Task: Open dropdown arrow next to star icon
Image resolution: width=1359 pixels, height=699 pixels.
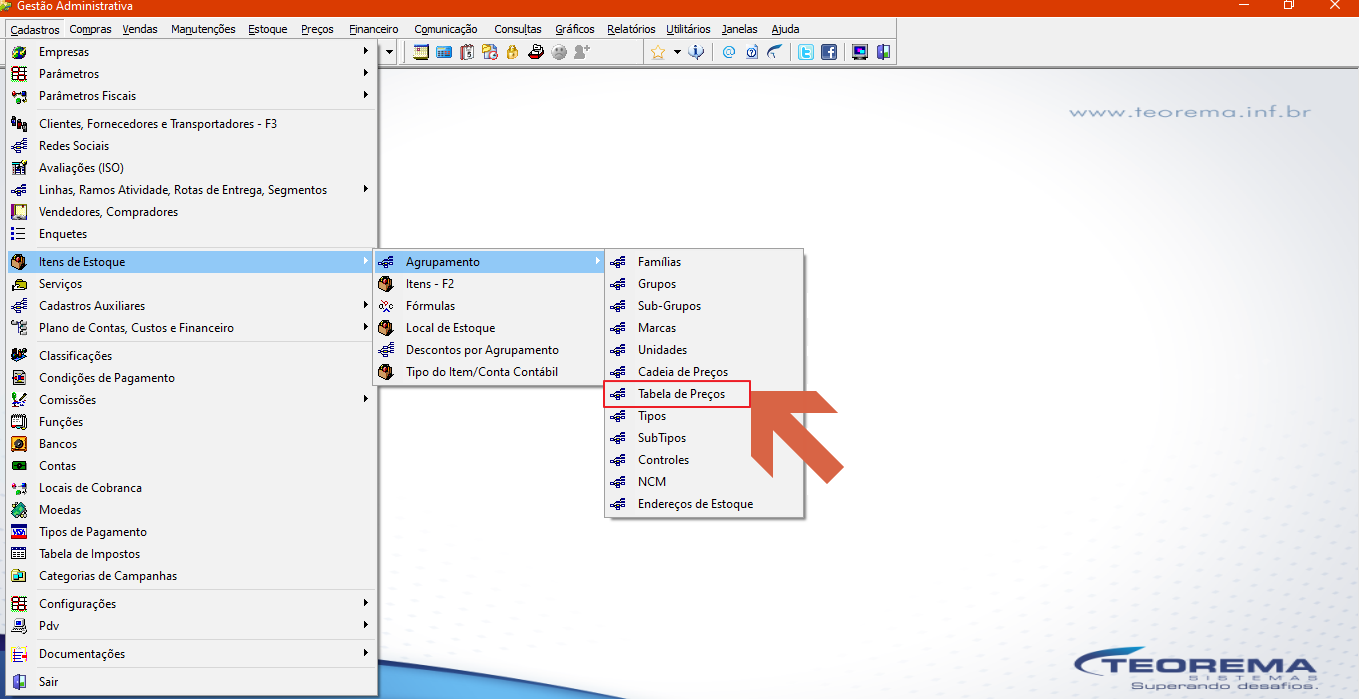Action: (677, 52)
